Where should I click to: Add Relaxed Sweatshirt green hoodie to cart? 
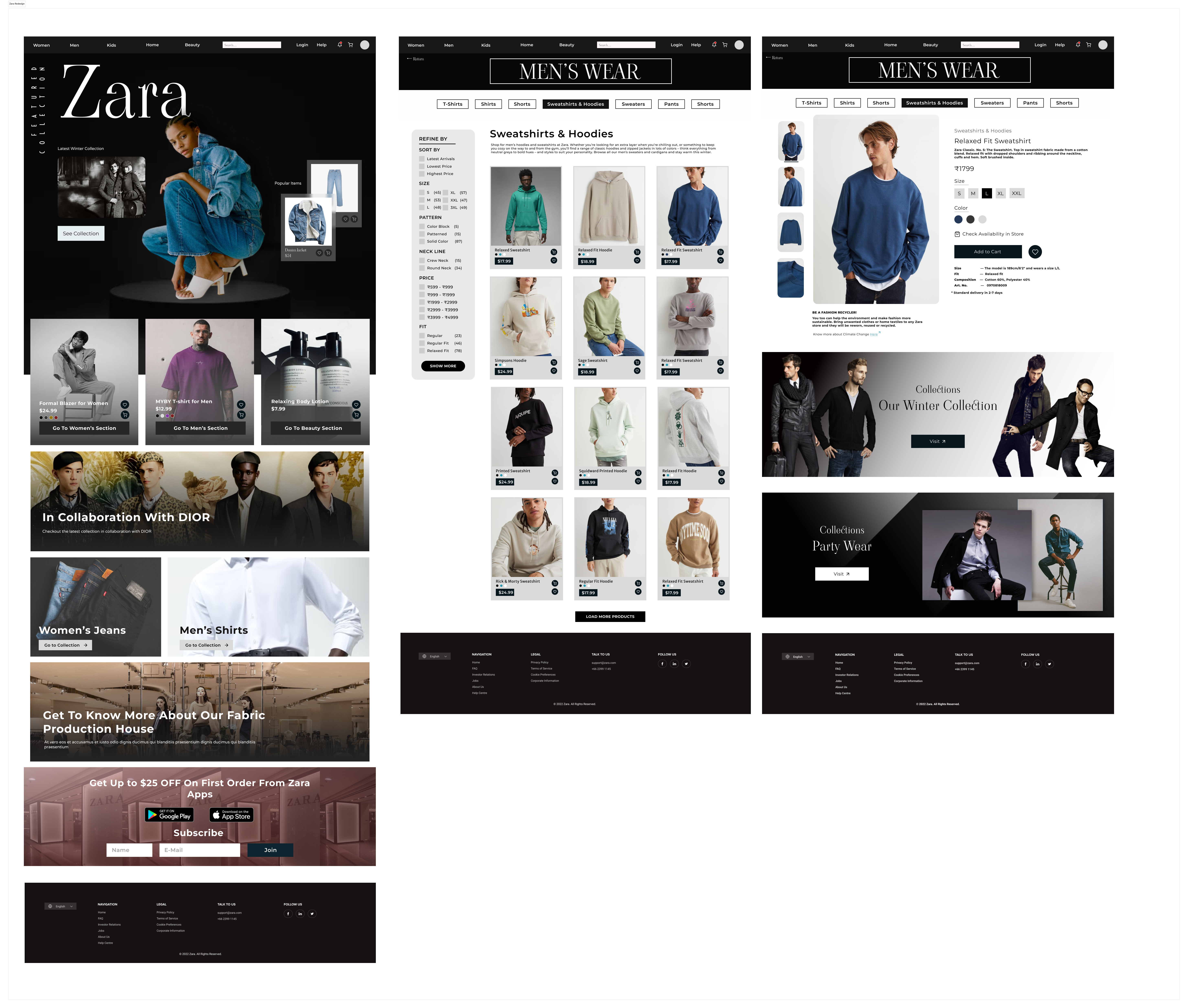point(554,252)
